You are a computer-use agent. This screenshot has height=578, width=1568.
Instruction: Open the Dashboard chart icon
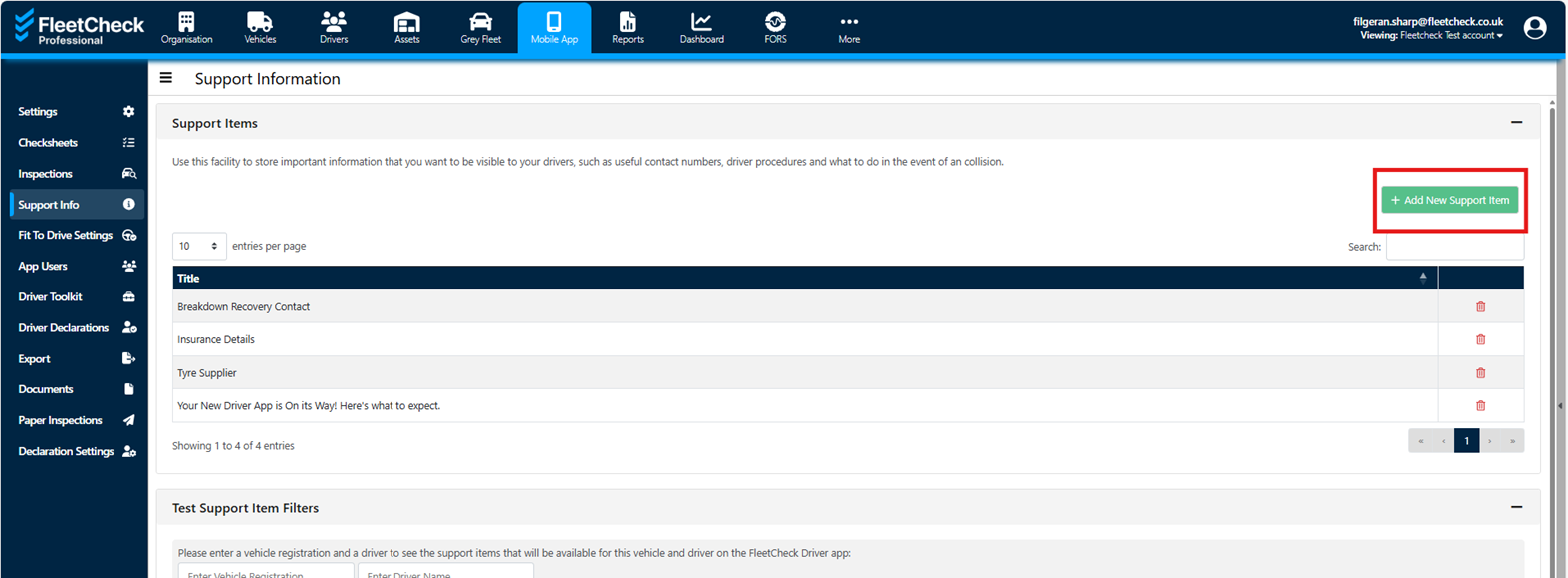(701, 22)
